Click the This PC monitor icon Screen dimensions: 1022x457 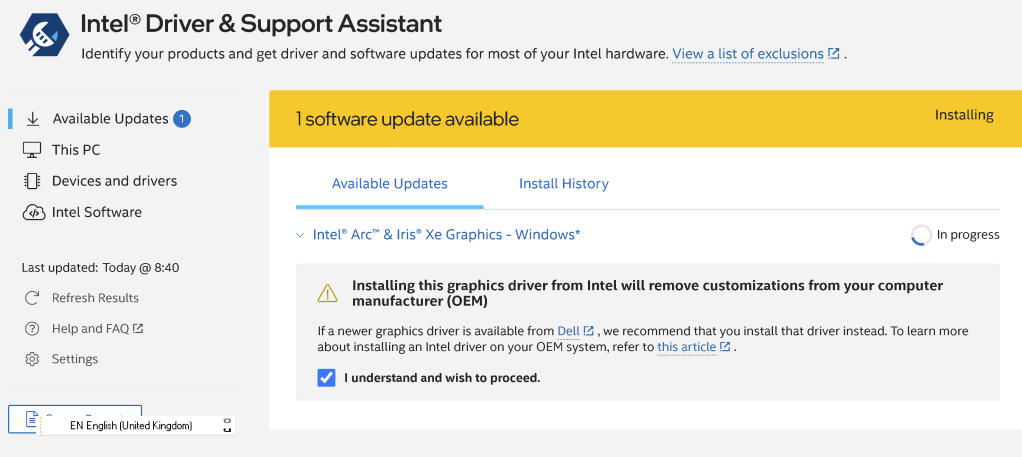click(32, 150)
